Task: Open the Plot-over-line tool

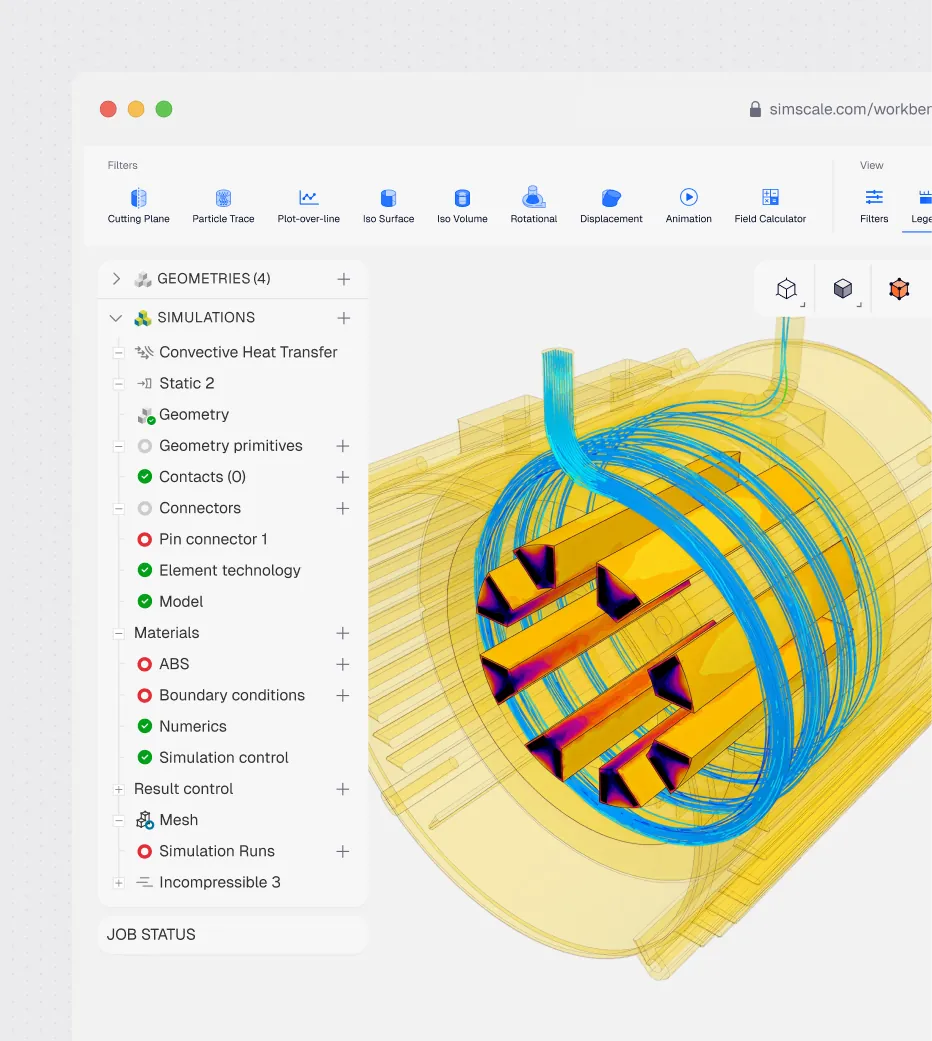Action: (x=309, y=206)
